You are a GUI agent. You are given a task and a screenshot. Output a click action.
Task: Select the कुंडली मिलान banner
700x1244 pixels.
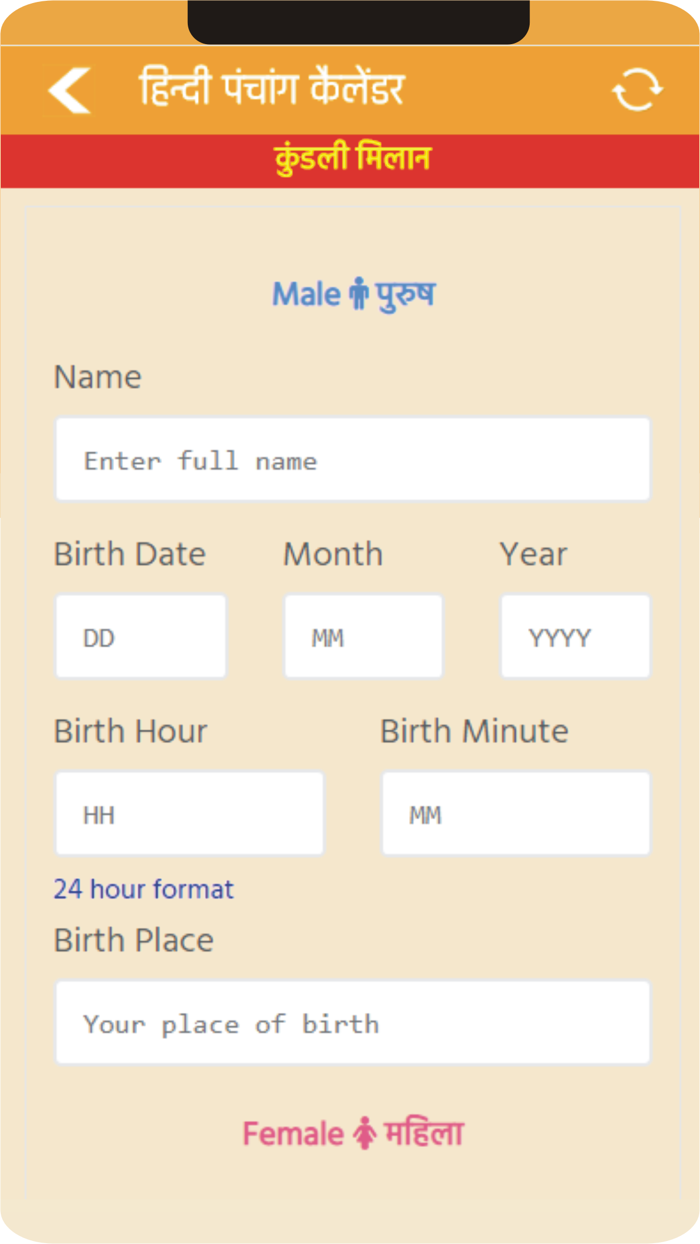coord(350,158)
